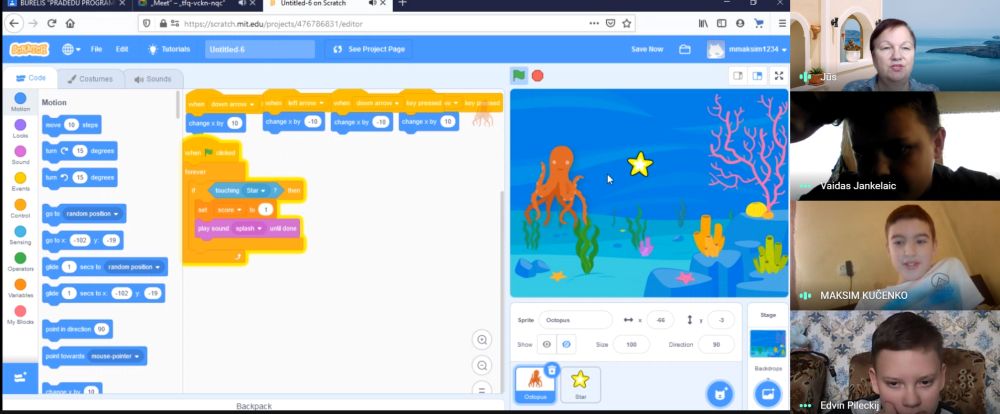1000x414 pixels.
Task: Click Save Now link
Action: 647,49
